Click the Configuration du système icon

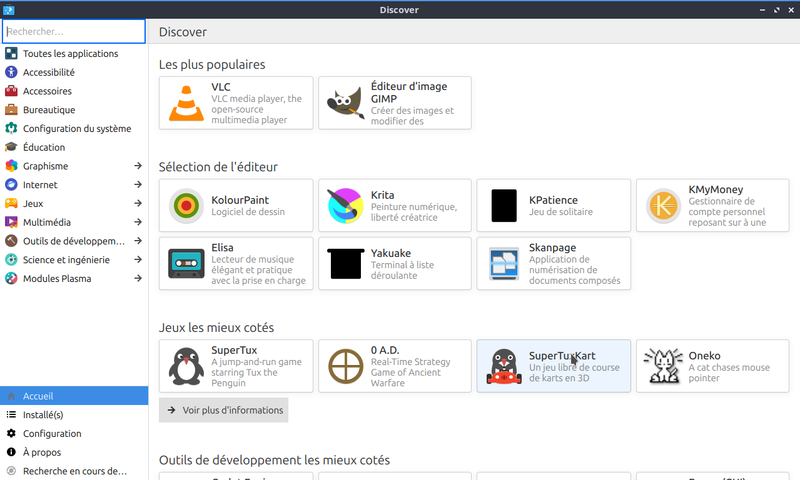[11, 128]
